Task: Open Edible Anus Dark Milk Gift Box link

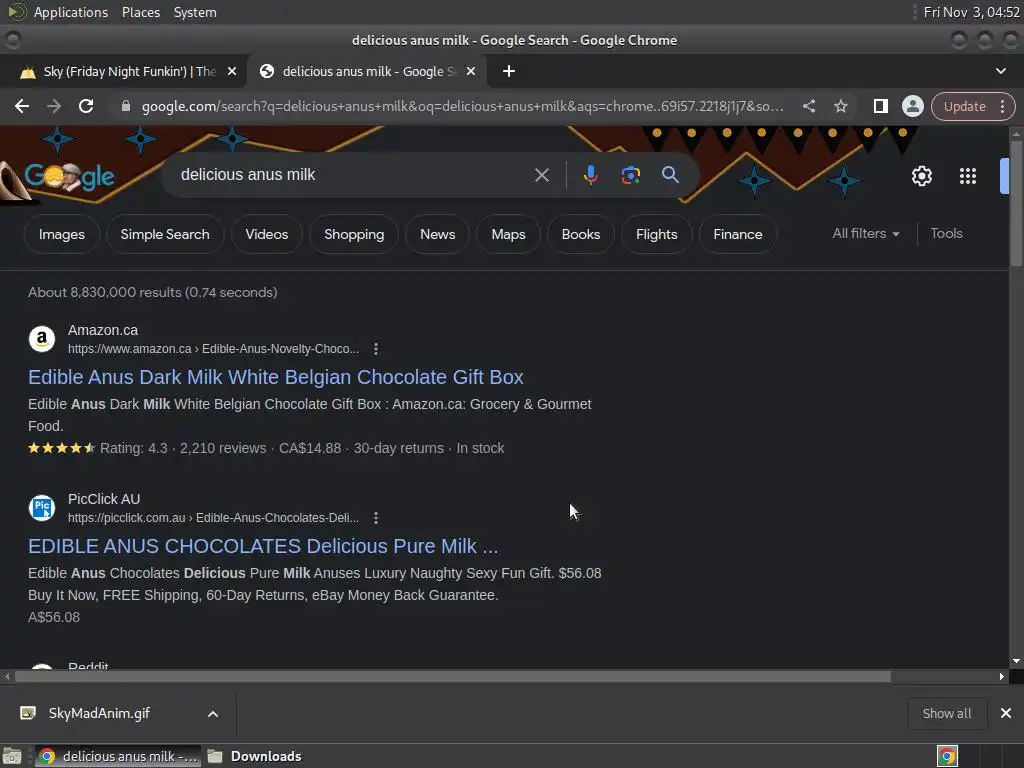Action: (x=276, y=377)
